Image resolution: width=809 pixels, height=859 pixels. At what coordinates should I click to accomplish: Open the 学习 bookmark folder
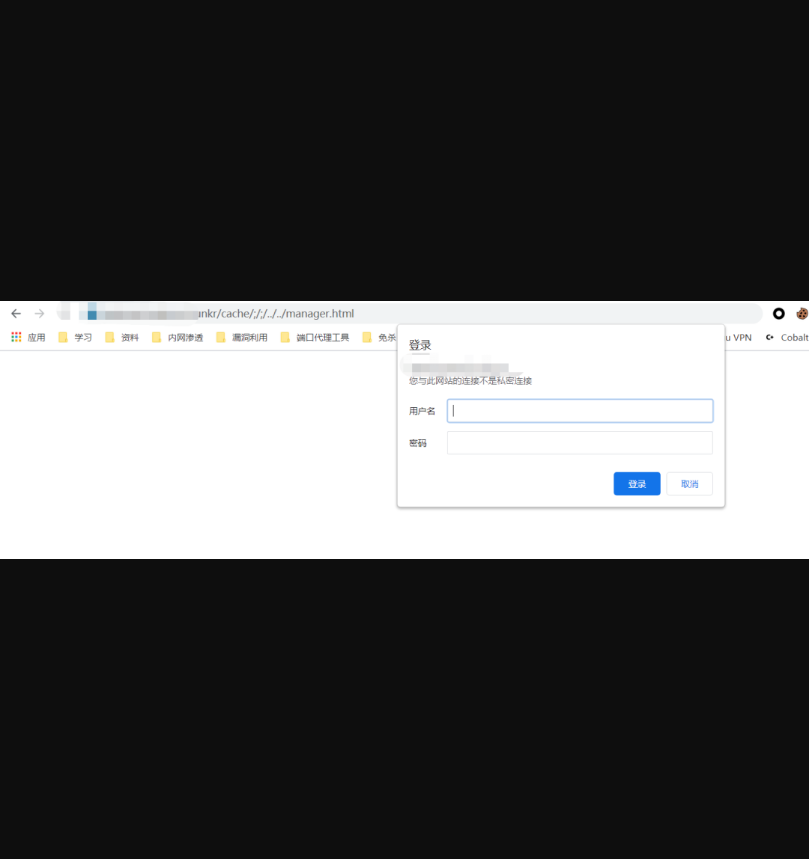[x=76, y=337]
